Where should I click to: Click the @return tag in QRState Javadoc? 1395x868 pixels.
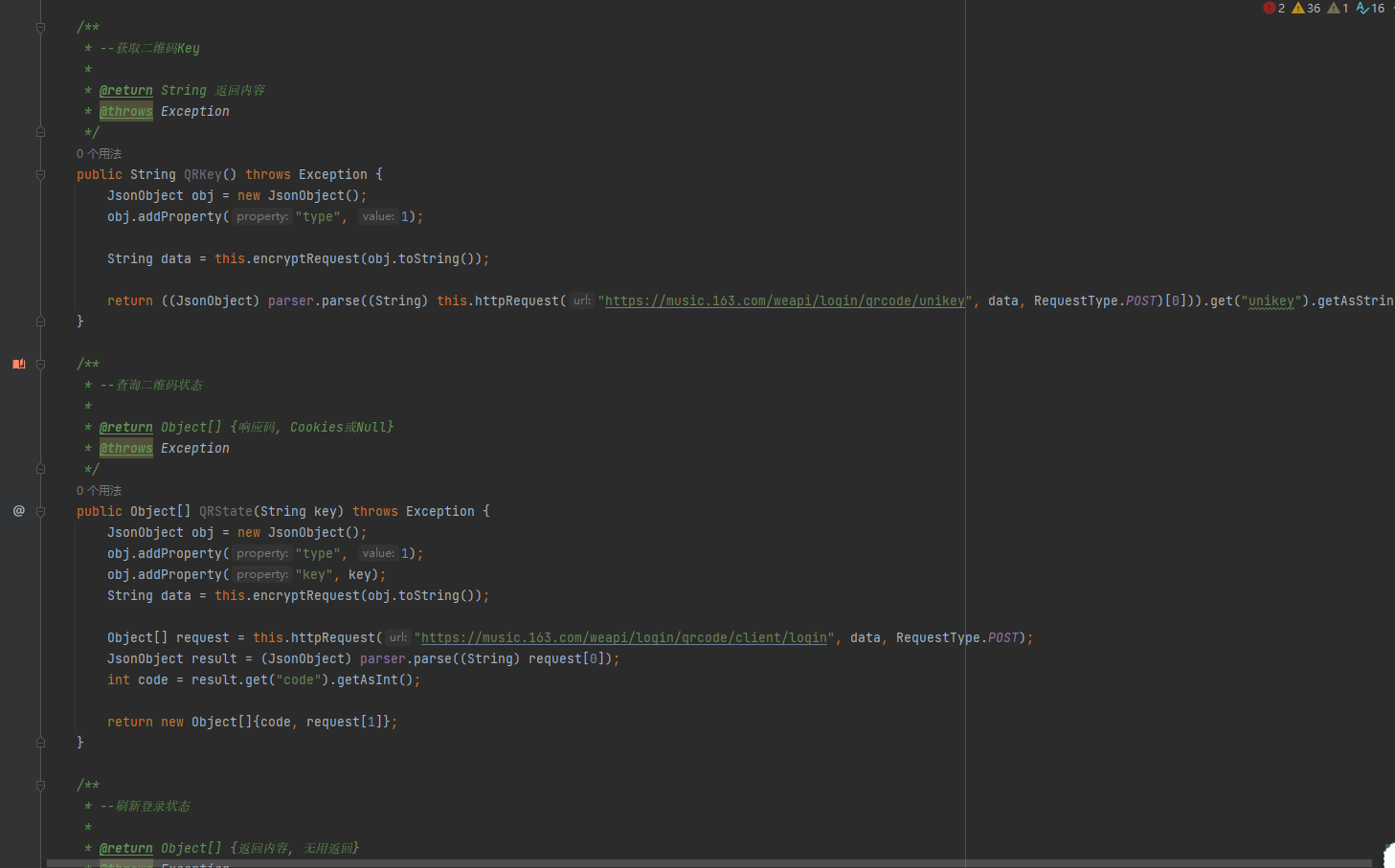click(x=126, y=427)
